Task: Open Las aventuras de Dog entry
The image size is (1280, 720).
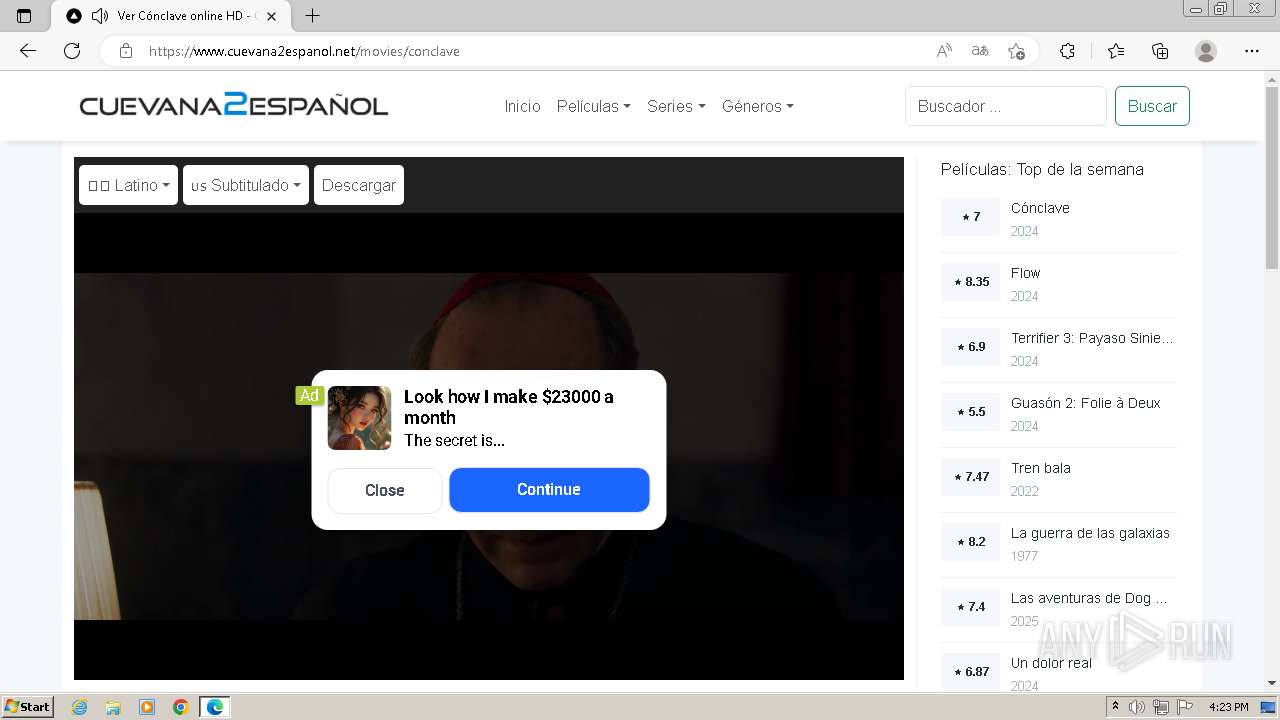Action: pos(1089,598)
